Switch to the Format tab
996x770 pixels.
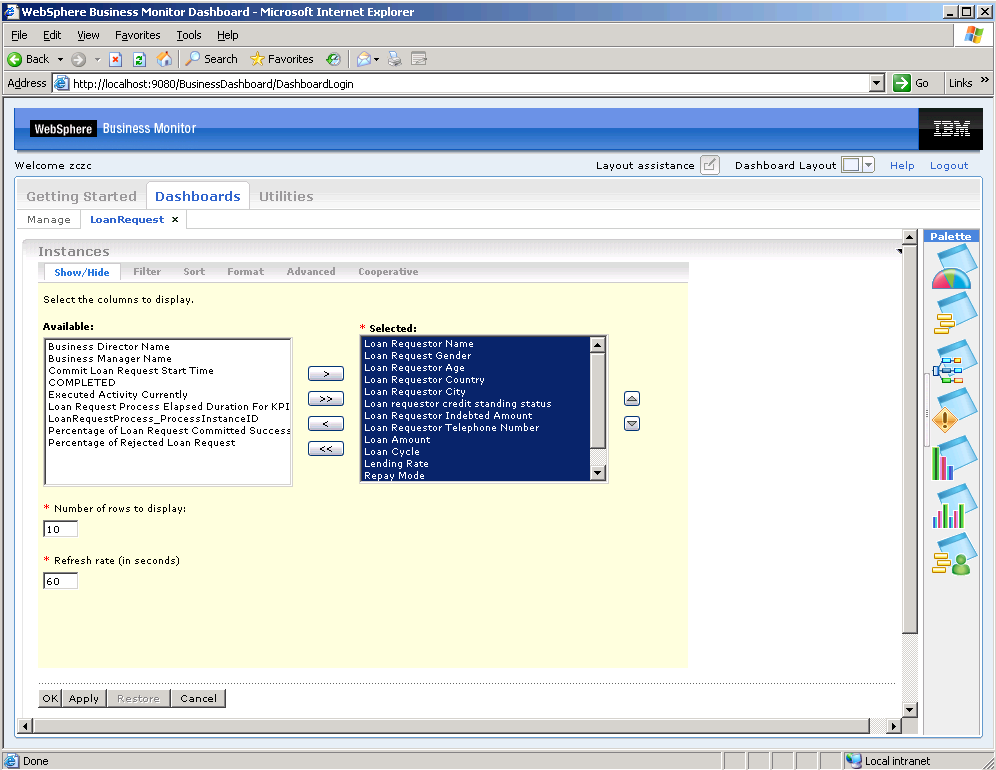click(x=245, y=271)
